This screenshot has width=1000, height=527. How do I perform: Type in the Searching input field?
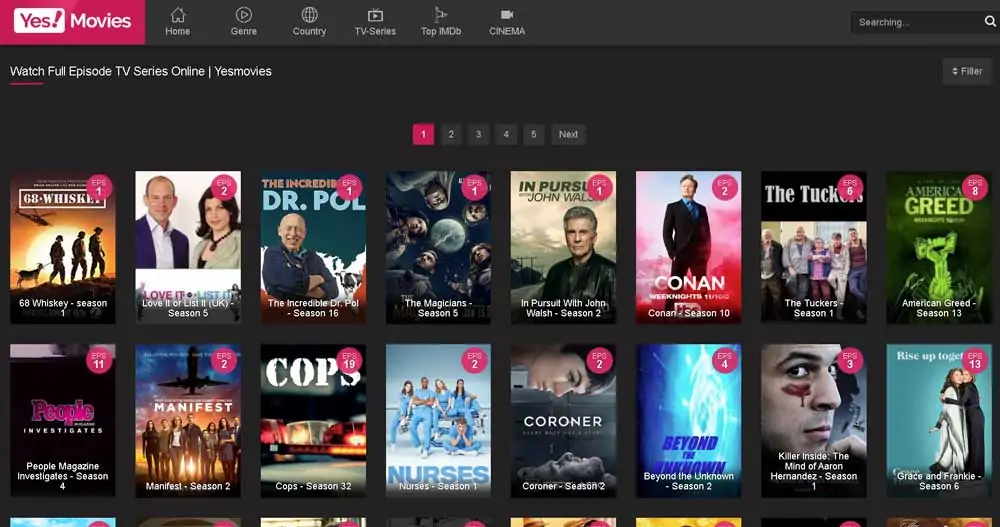pos(915,22)
